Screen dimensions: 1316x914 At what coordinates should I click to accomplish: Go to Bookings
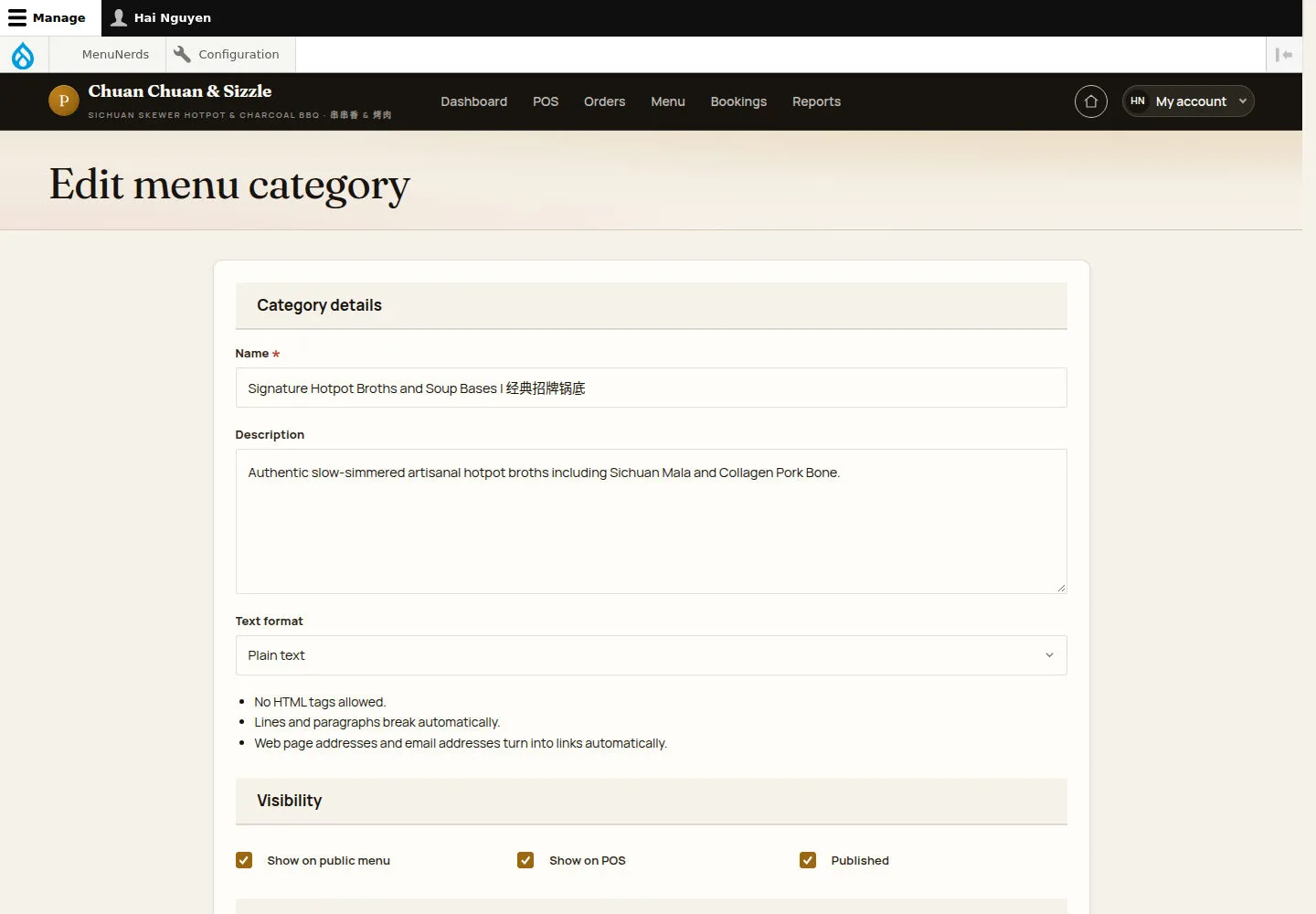tap(738, 101)
